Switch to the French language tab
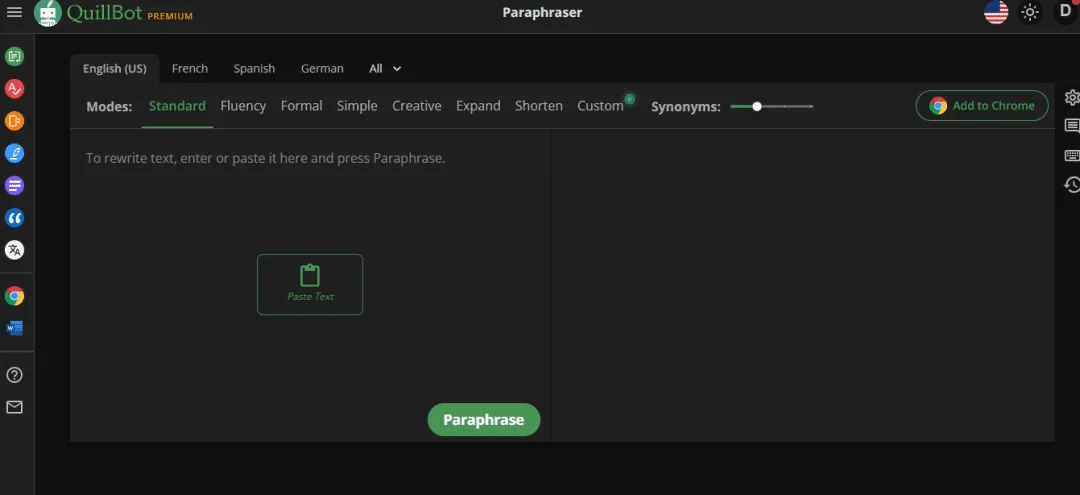The image size is (1080, 495). (189, 69)
